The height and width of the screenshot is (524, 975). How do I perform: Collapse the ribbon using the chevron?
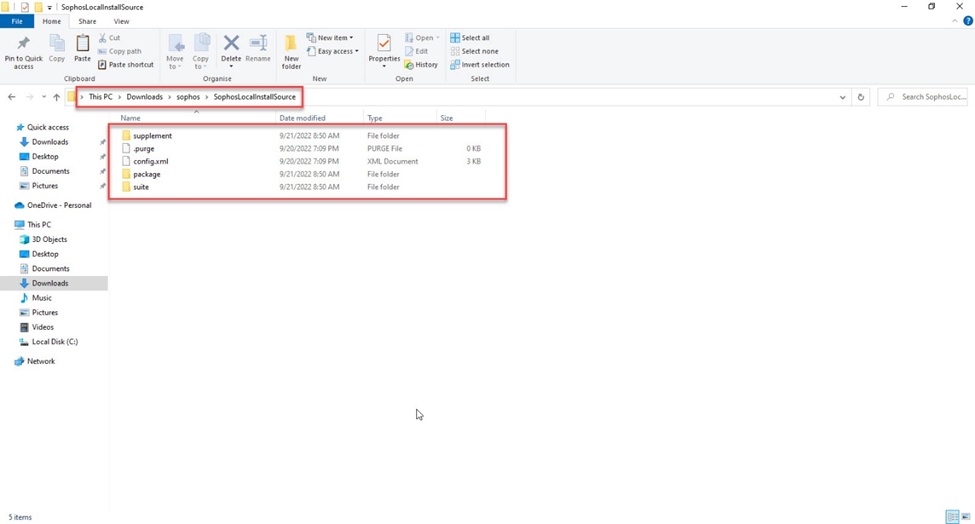[954, 21]
